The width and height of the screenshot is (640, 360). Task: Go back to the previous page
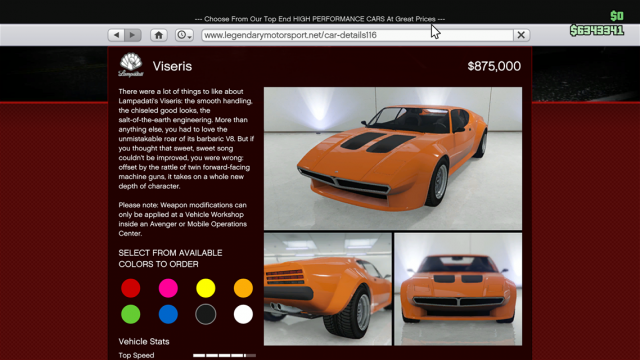point(116,35)
